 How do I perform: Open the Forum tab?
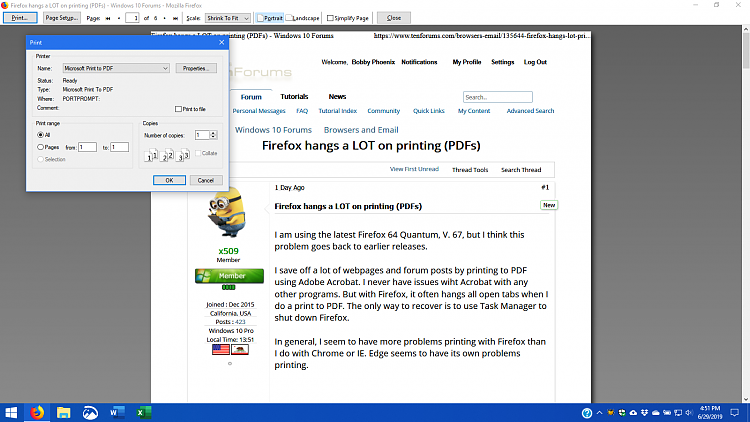coord(251,97)
